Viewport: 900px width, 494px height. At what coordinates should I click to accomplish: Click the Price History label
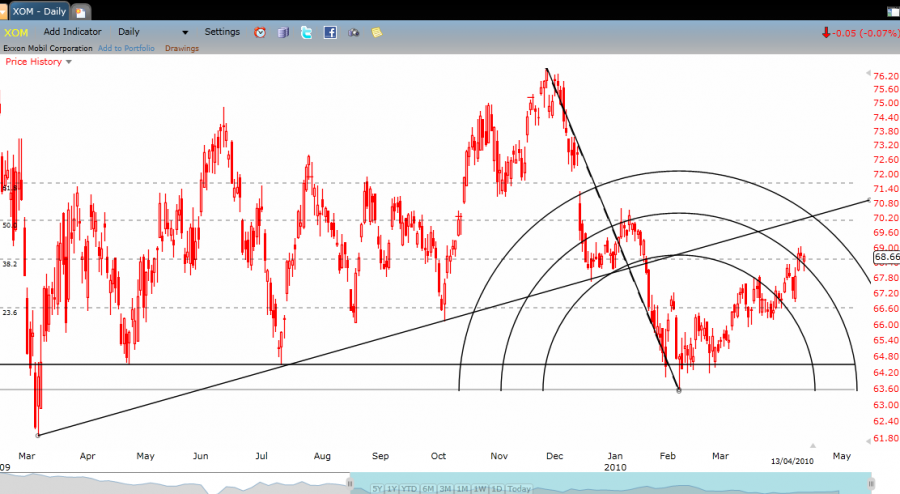(x=34, y=61)
